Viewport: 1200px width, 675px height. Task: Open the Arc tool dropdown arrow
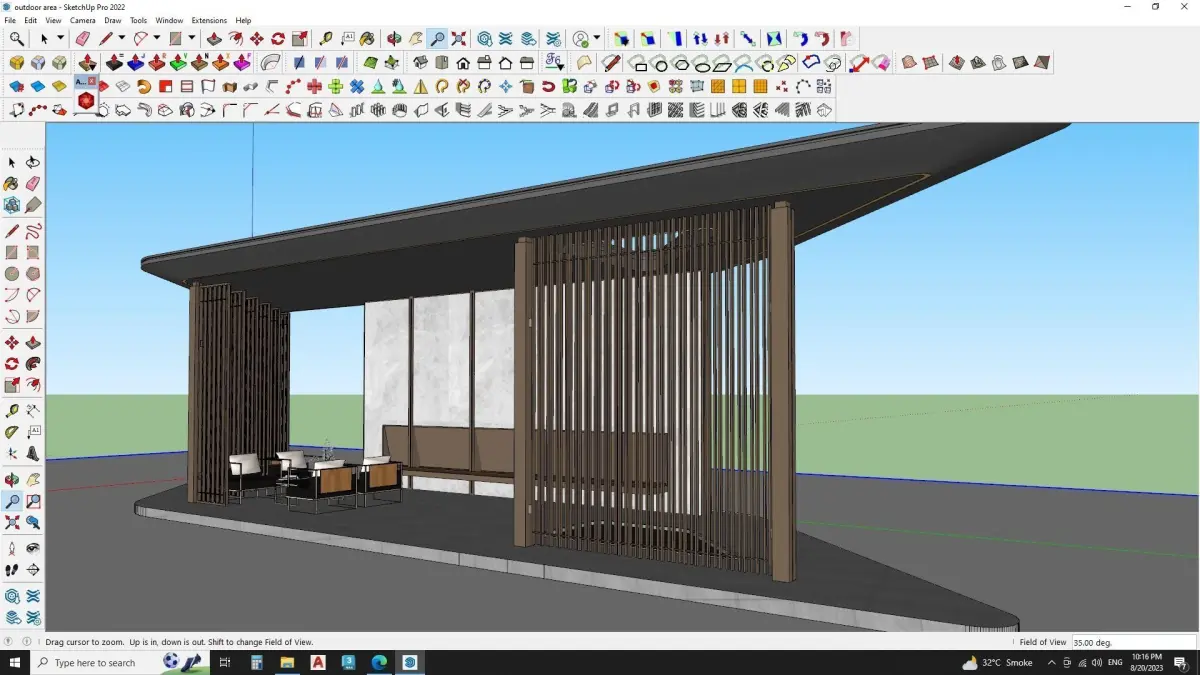157,38
